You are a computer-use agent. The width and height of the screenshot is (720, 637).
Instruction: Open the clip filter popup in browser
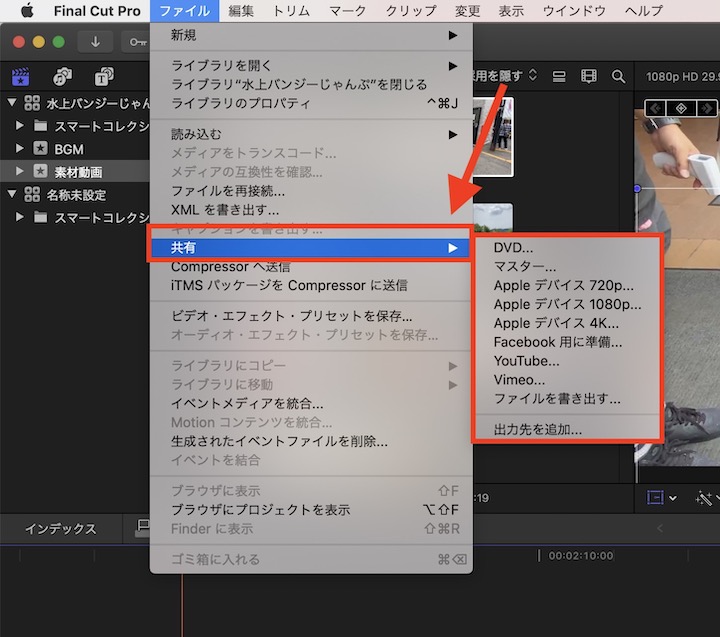click(x=505, y=76)
